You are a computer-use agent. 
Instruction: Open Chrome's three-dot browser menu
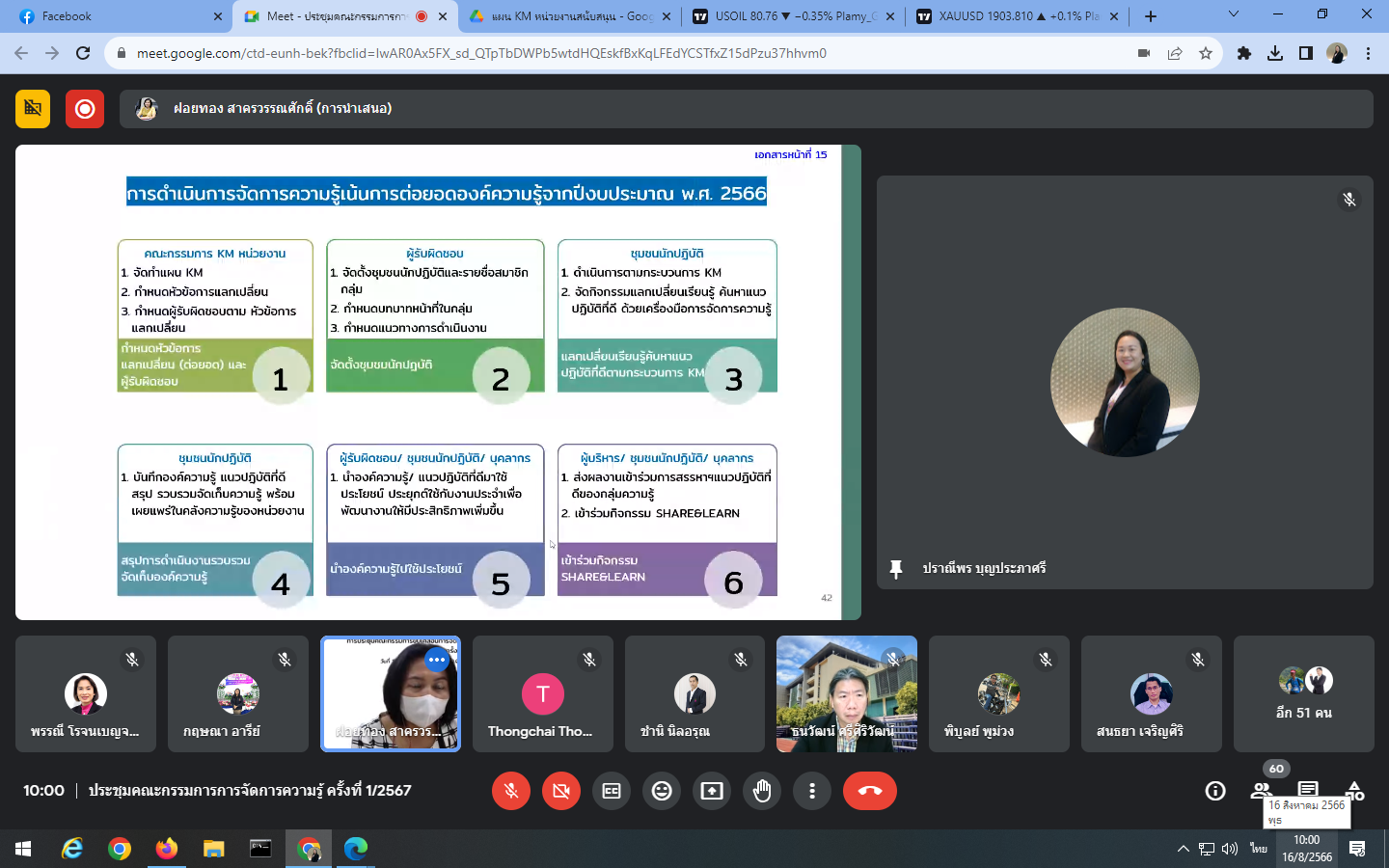(1368, 54)
